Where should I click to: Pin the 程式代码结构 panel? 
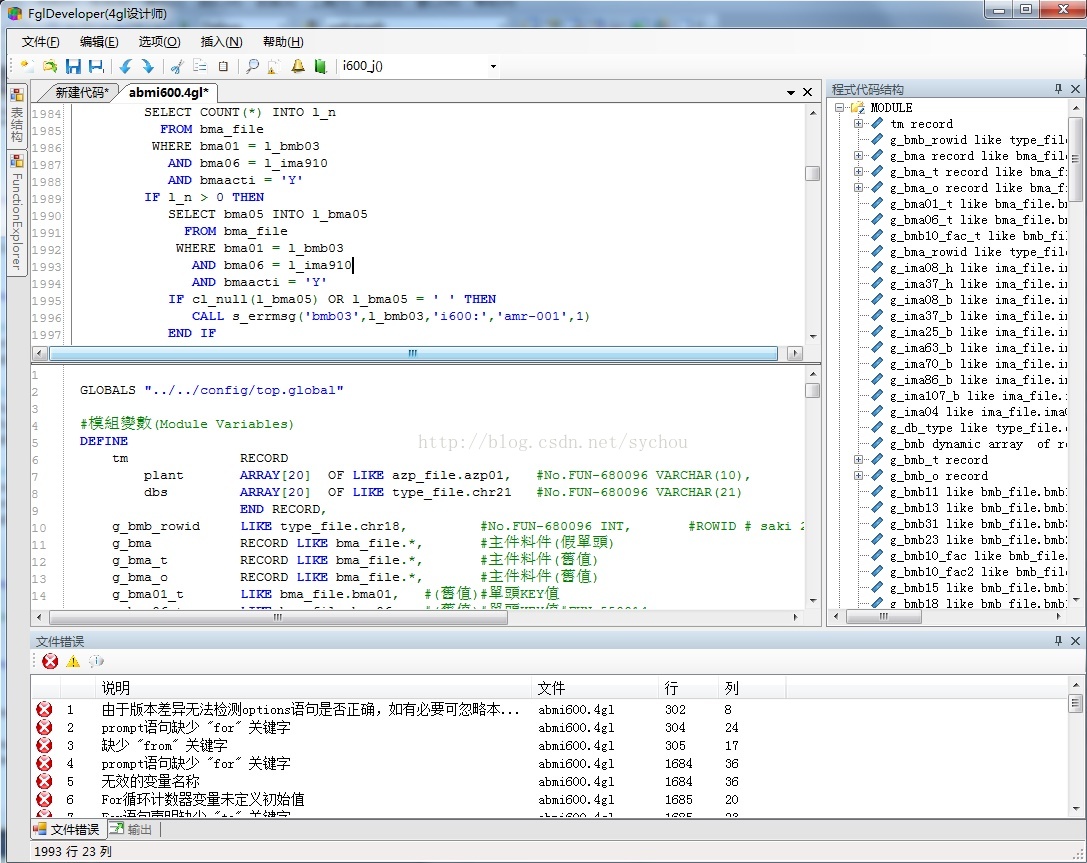(x=1058, y=89)
